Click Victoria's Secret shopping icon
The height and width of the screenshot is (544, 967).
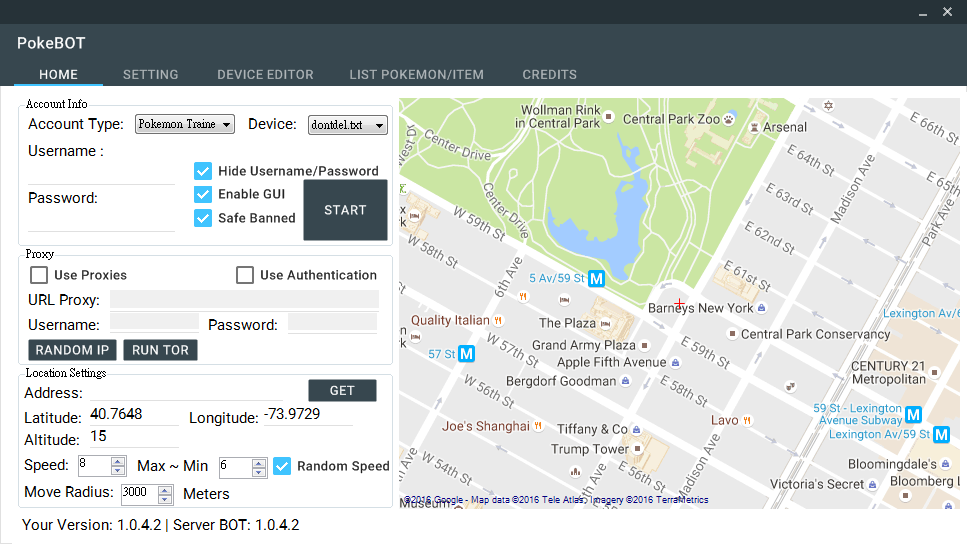coord(873,485)
